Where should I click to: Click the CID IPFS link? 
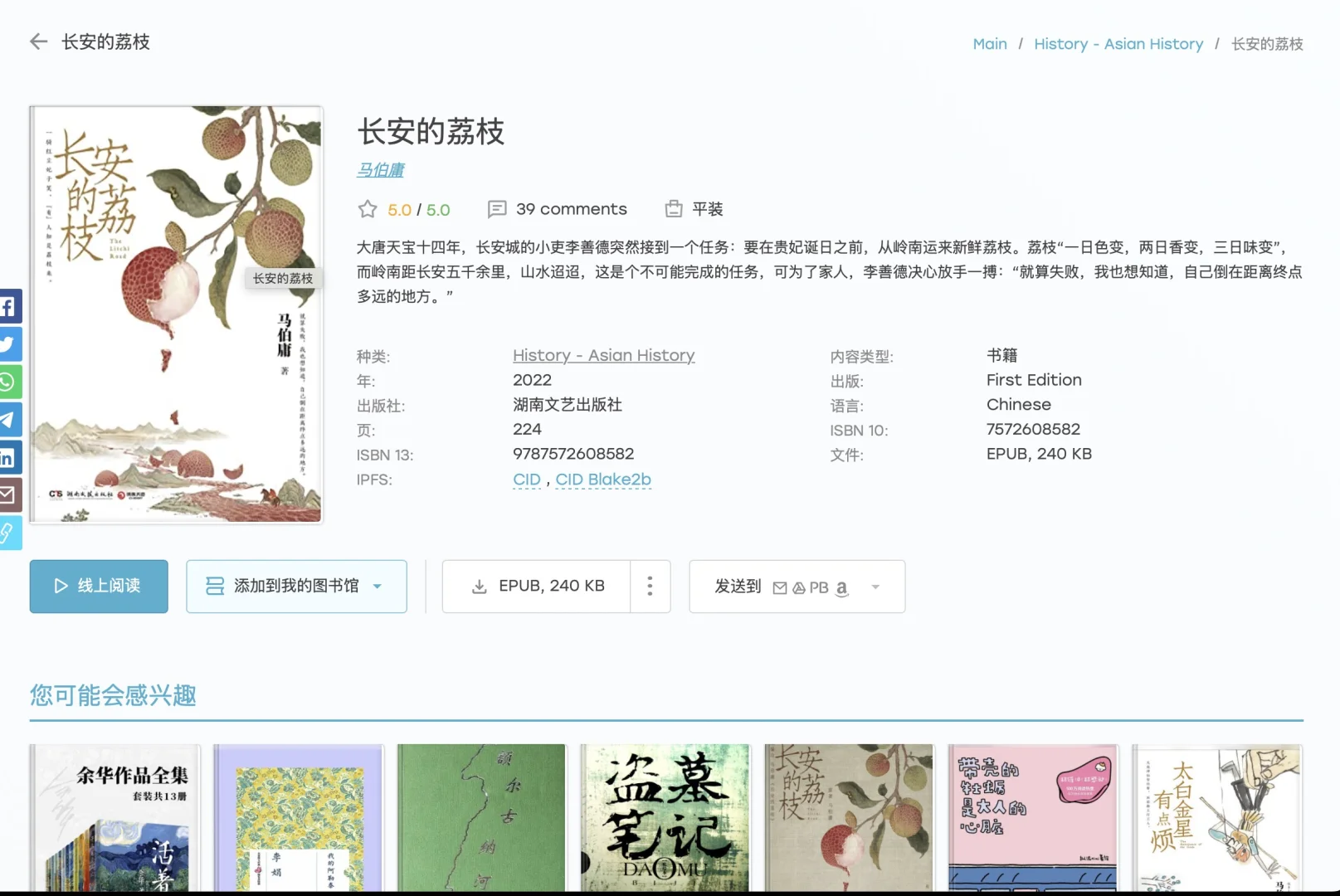tap(526, 480)
